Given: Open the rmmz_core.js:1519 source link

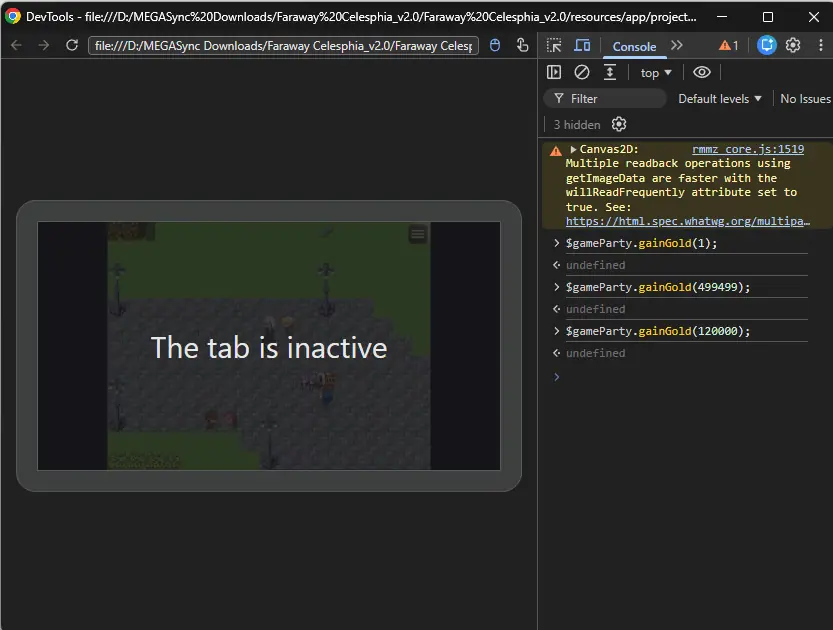Looking at the screenshot, I should [748, 149].
